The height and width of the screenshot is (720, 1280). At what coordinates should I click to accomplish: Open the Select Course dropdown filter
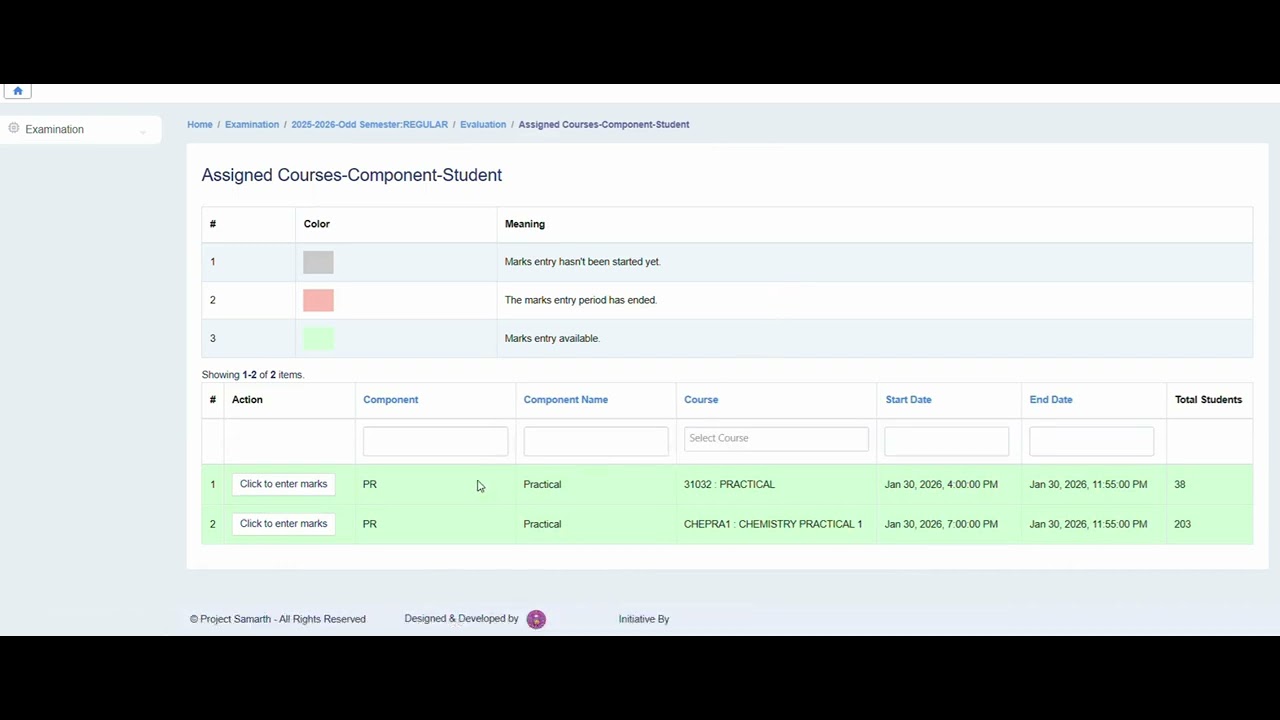click(776, 438)
